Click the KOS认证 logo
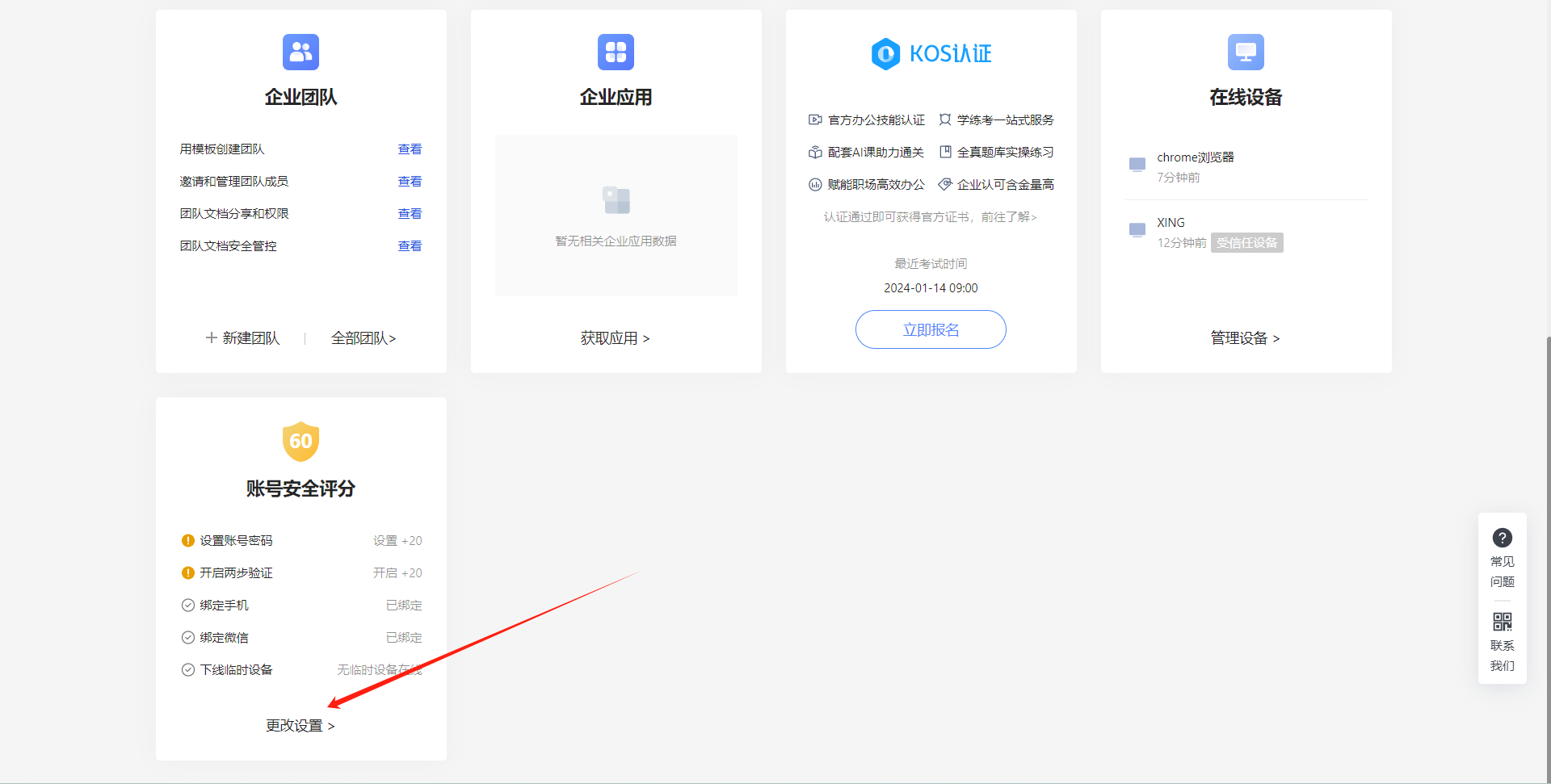 tap(931, 54)
